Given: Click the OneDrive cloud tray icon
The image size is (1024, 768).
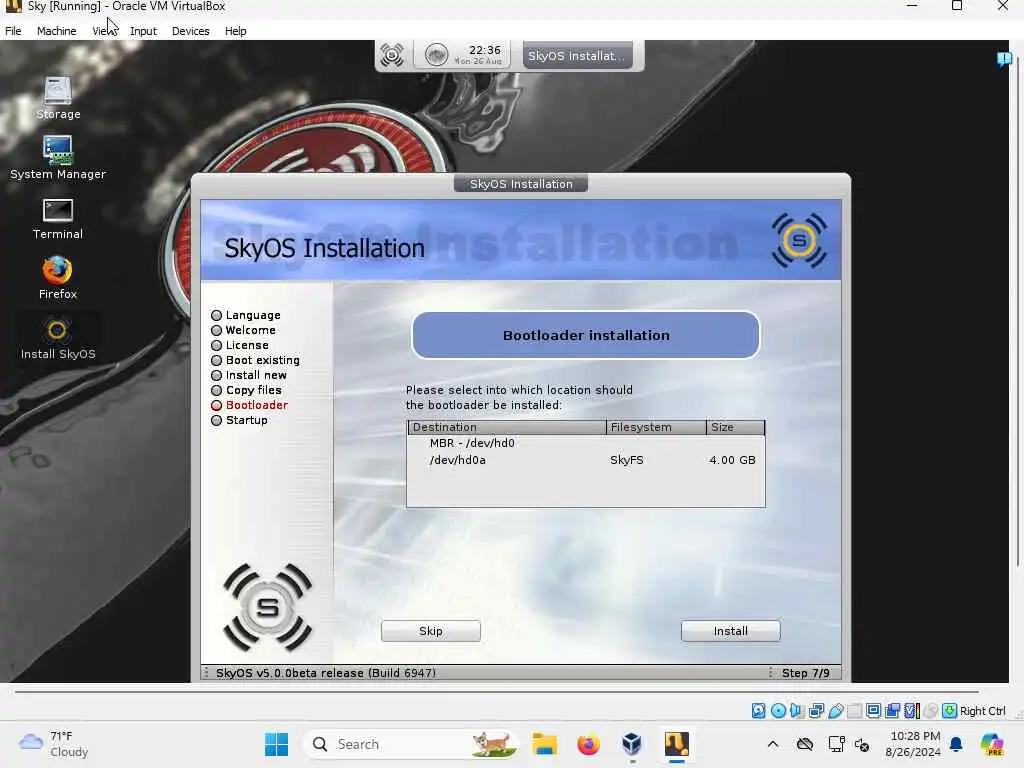Looking at the screenshot, I should click(805, 744).
